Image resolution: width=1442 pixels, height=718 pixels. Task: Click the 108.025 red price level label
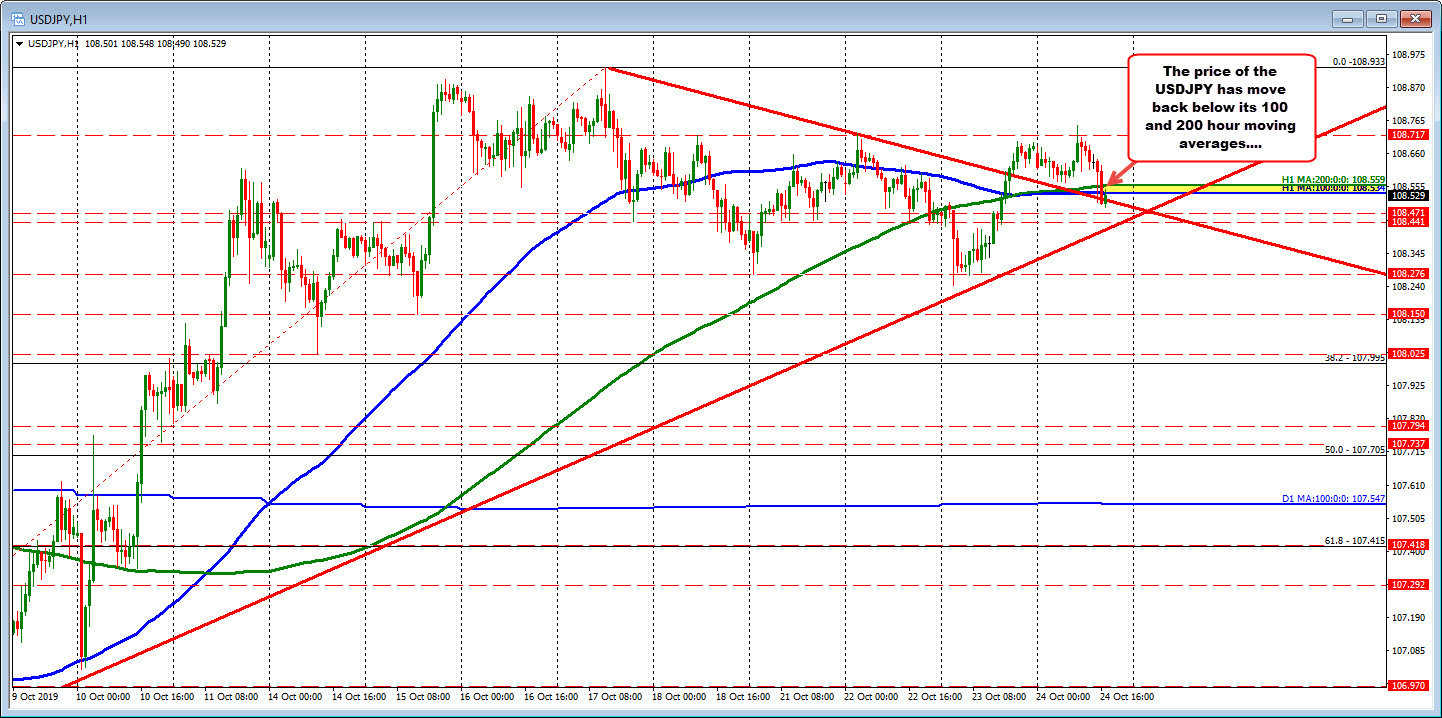click(x=1408, y=353)
